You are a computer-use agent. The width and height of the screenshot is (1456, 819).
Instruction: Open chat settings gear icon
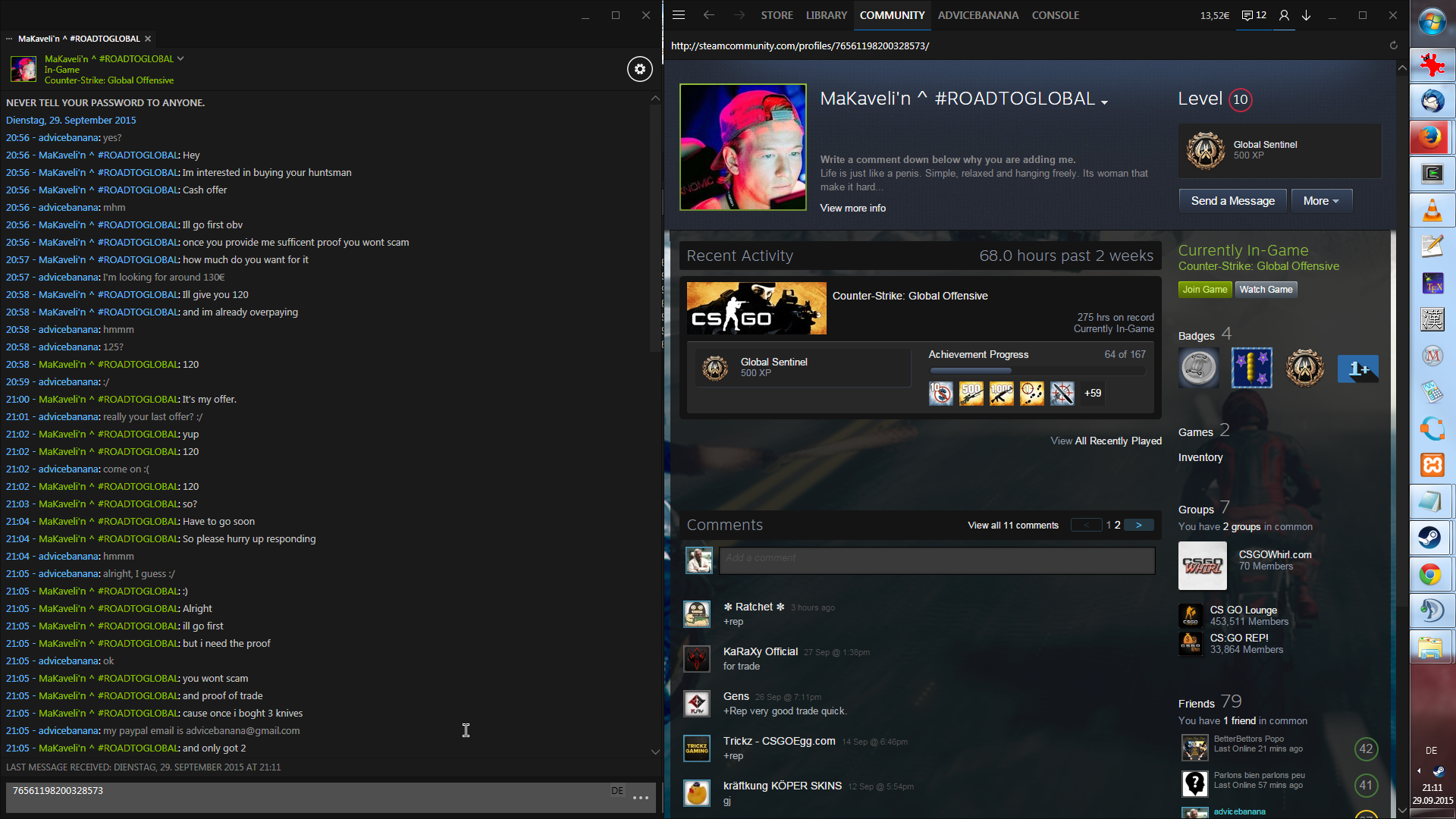tap(639, 69)
